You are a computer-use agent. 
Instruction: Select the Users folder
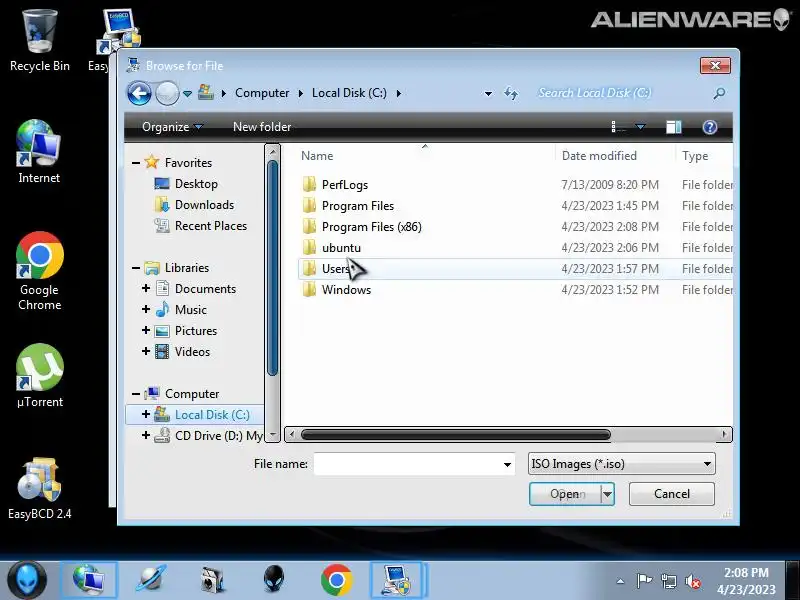pos(336,268)
